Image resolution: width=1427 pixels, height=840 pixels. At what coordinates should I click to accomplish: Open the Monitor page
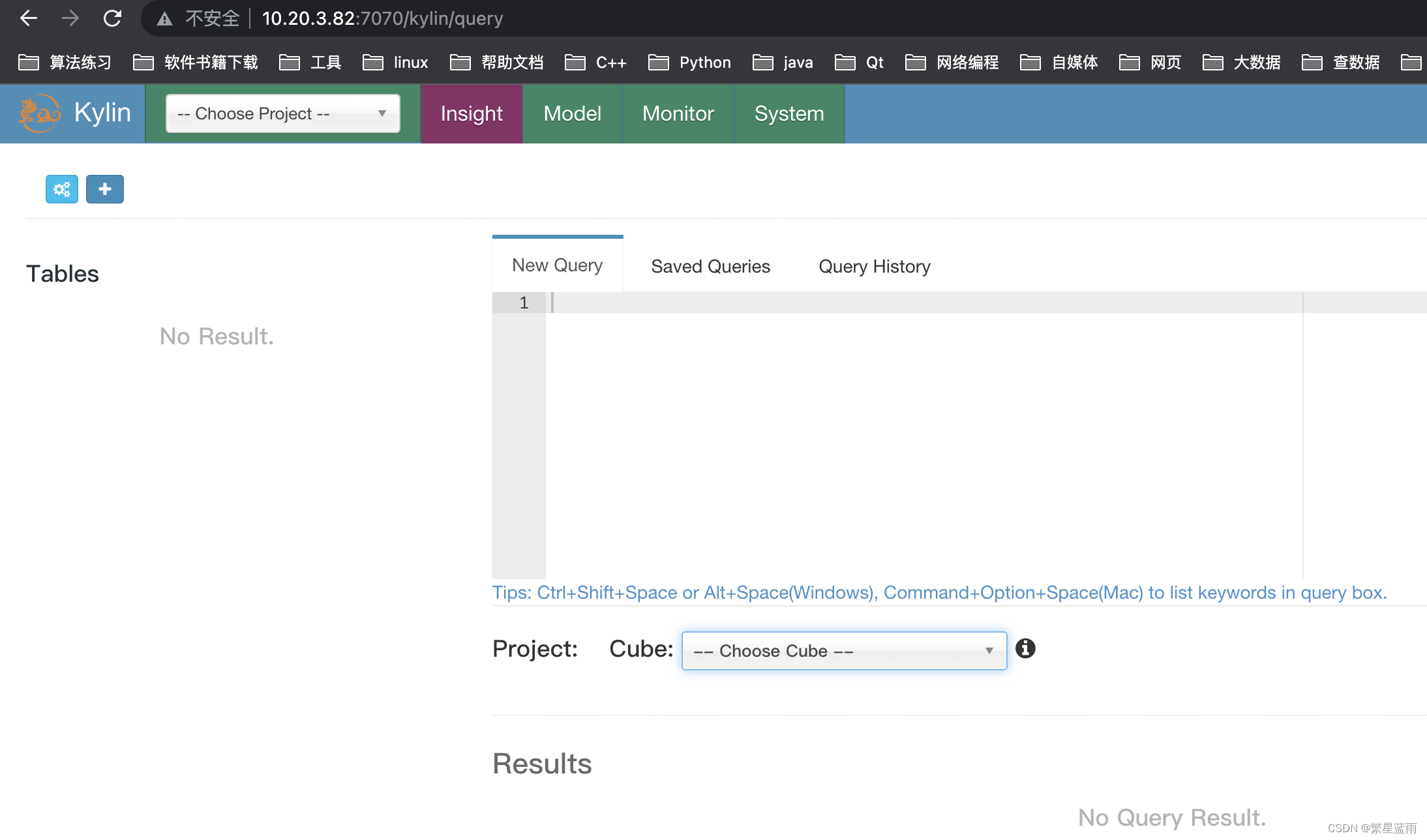point(678,113)
